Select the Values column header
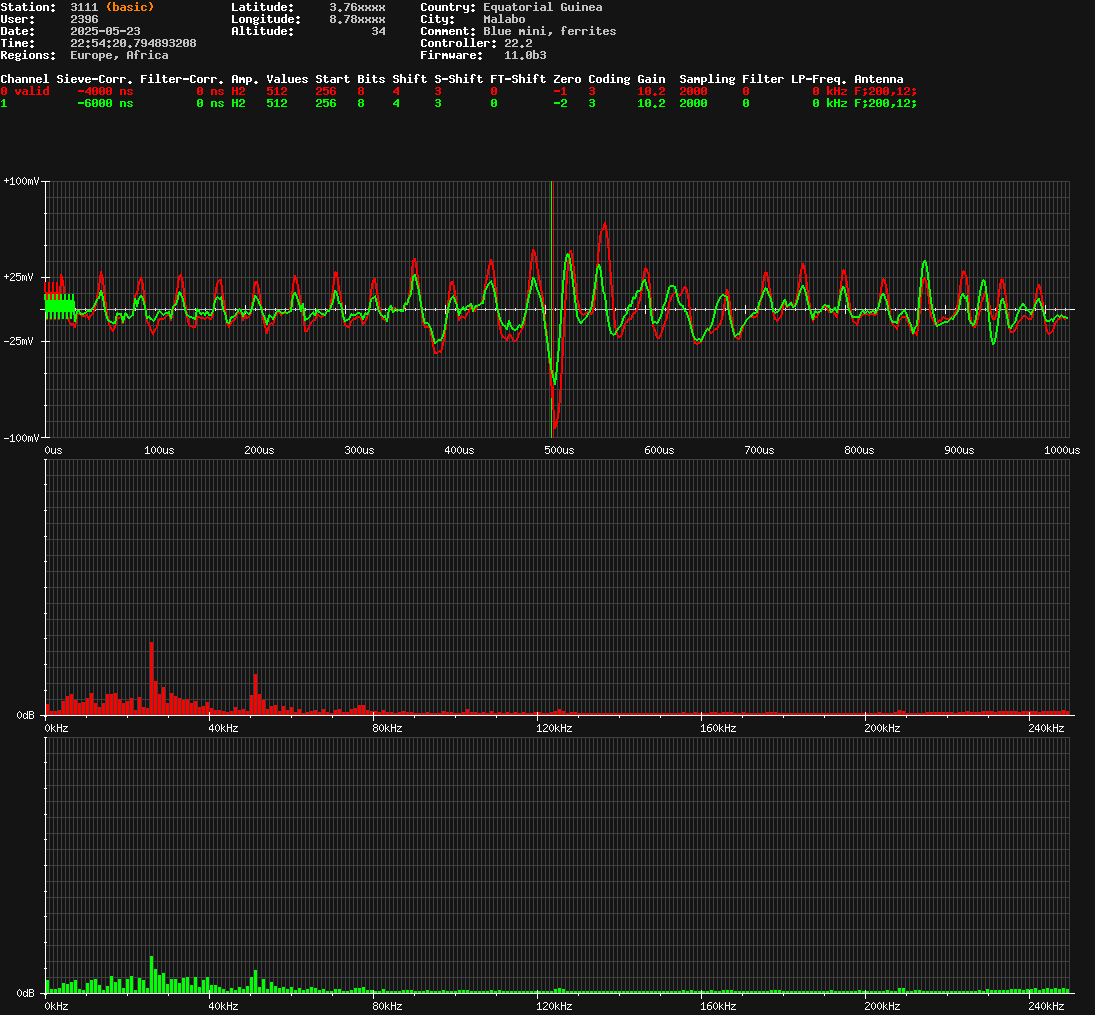The width and height of the screenshot is (1095, 1015). click(287, 79)
